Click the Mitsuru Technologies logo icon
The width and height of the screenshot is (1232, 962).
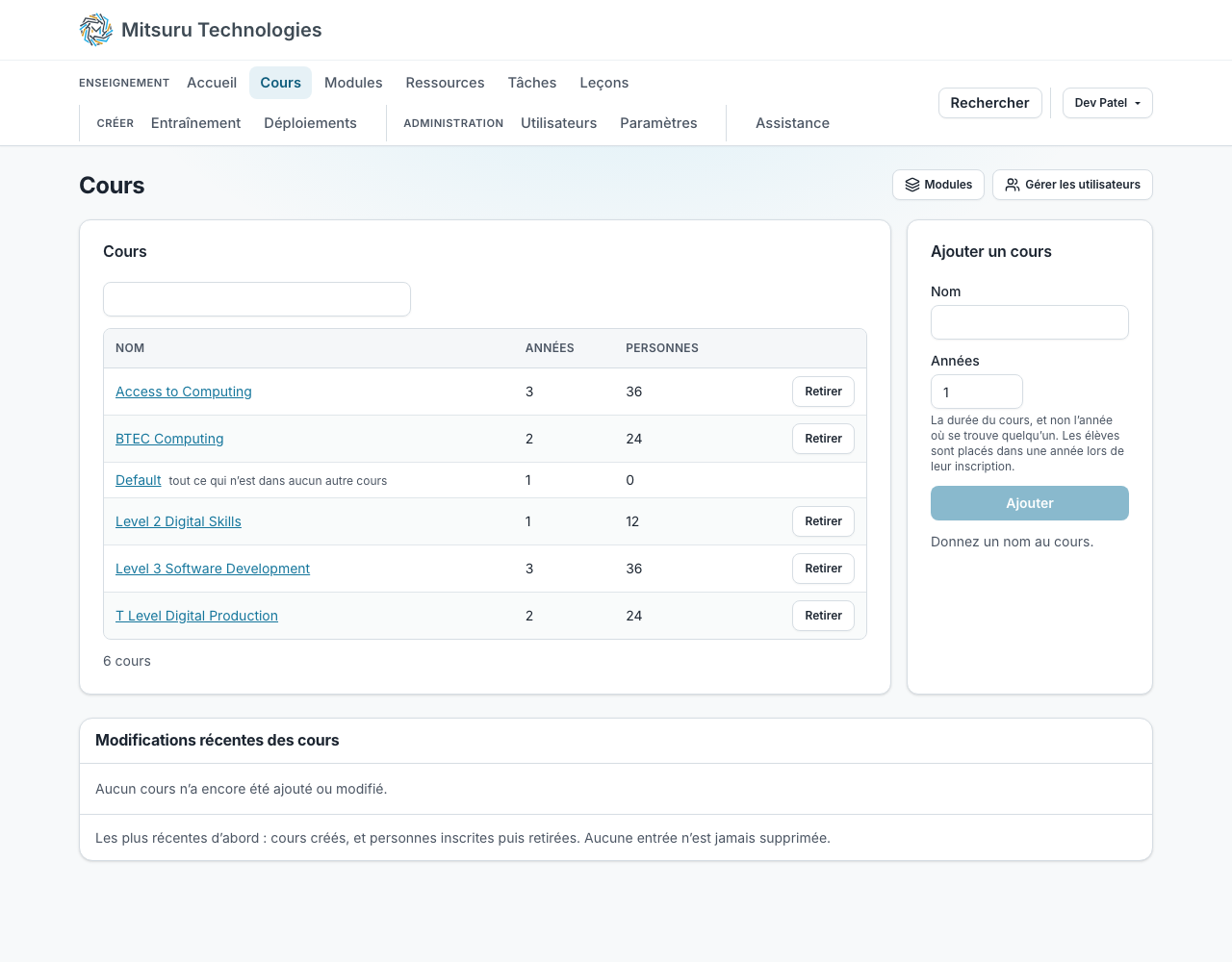pyautogui.click(x=96, y=30)
